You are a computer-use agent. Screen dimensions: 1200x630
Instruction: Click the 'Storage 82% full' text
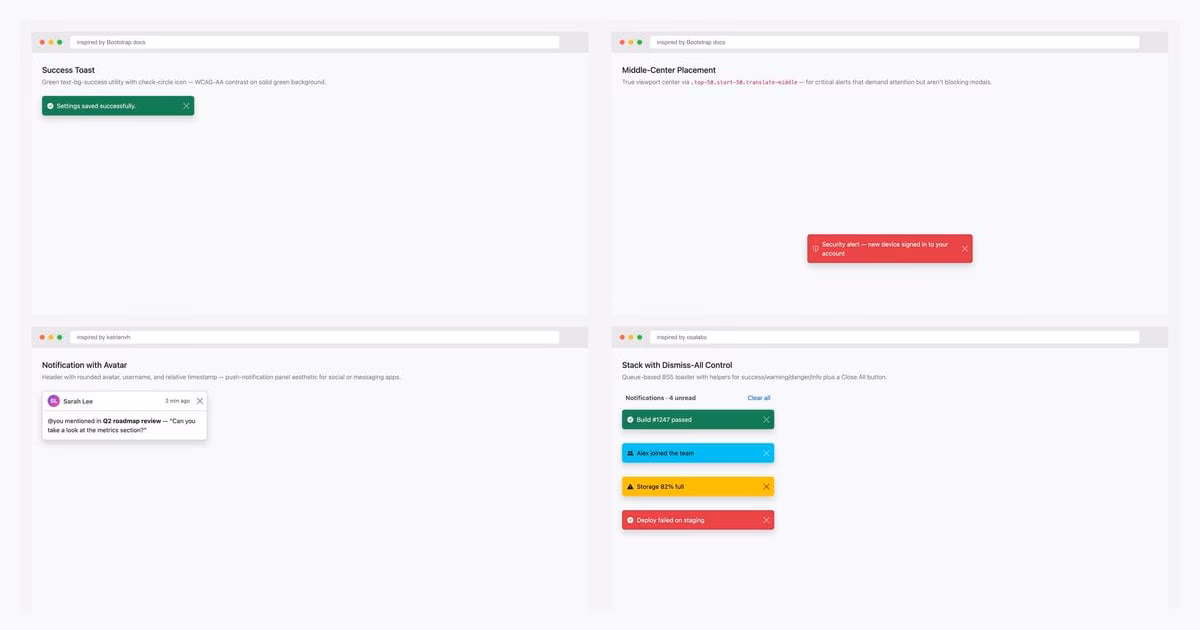click(660, 487)
